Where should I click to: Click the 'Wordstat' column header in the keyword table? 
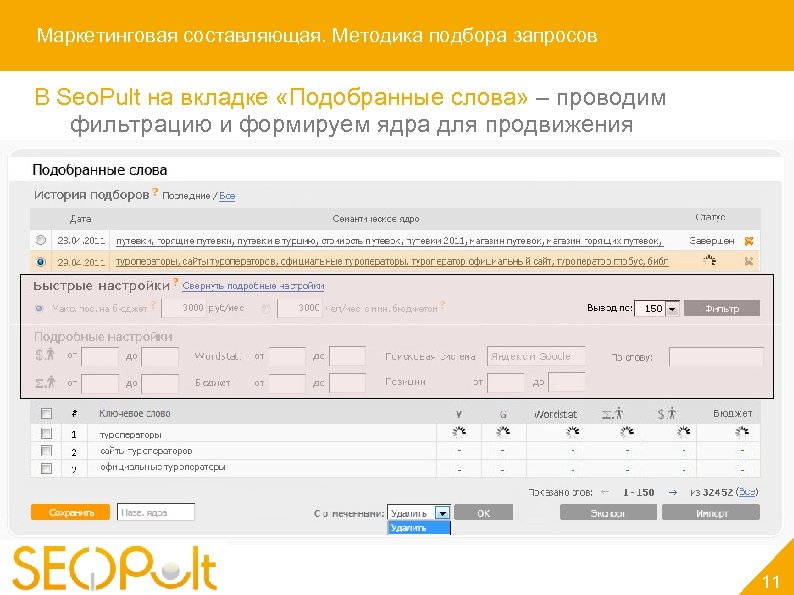pos(555,414)
